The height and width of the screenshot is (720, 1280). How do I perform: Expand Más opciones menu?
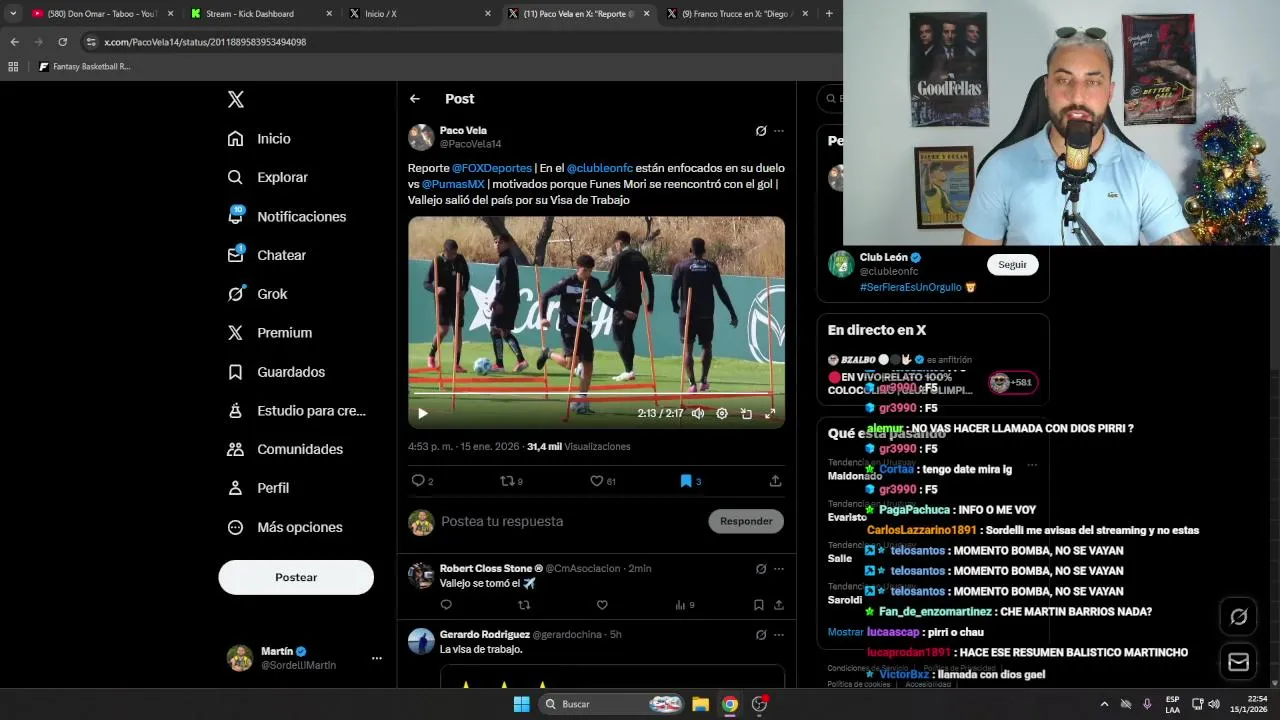(x=284, y=527)
